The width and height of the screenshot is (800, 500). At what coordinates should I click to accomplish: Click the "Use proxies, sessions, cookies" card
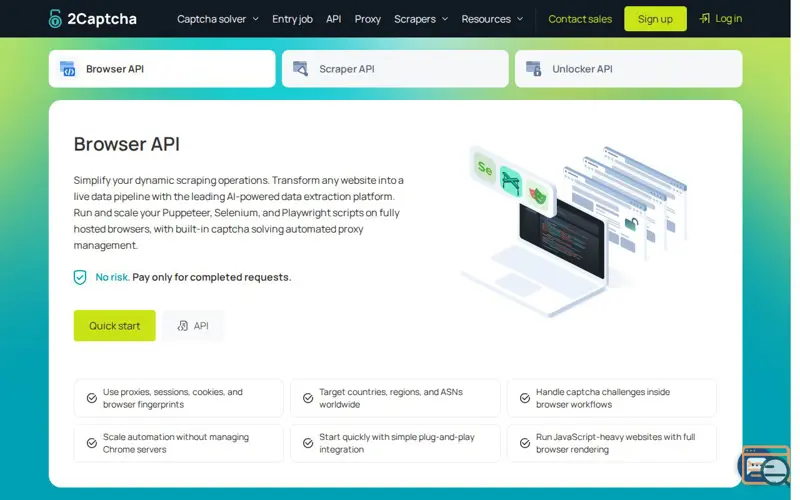179,398
